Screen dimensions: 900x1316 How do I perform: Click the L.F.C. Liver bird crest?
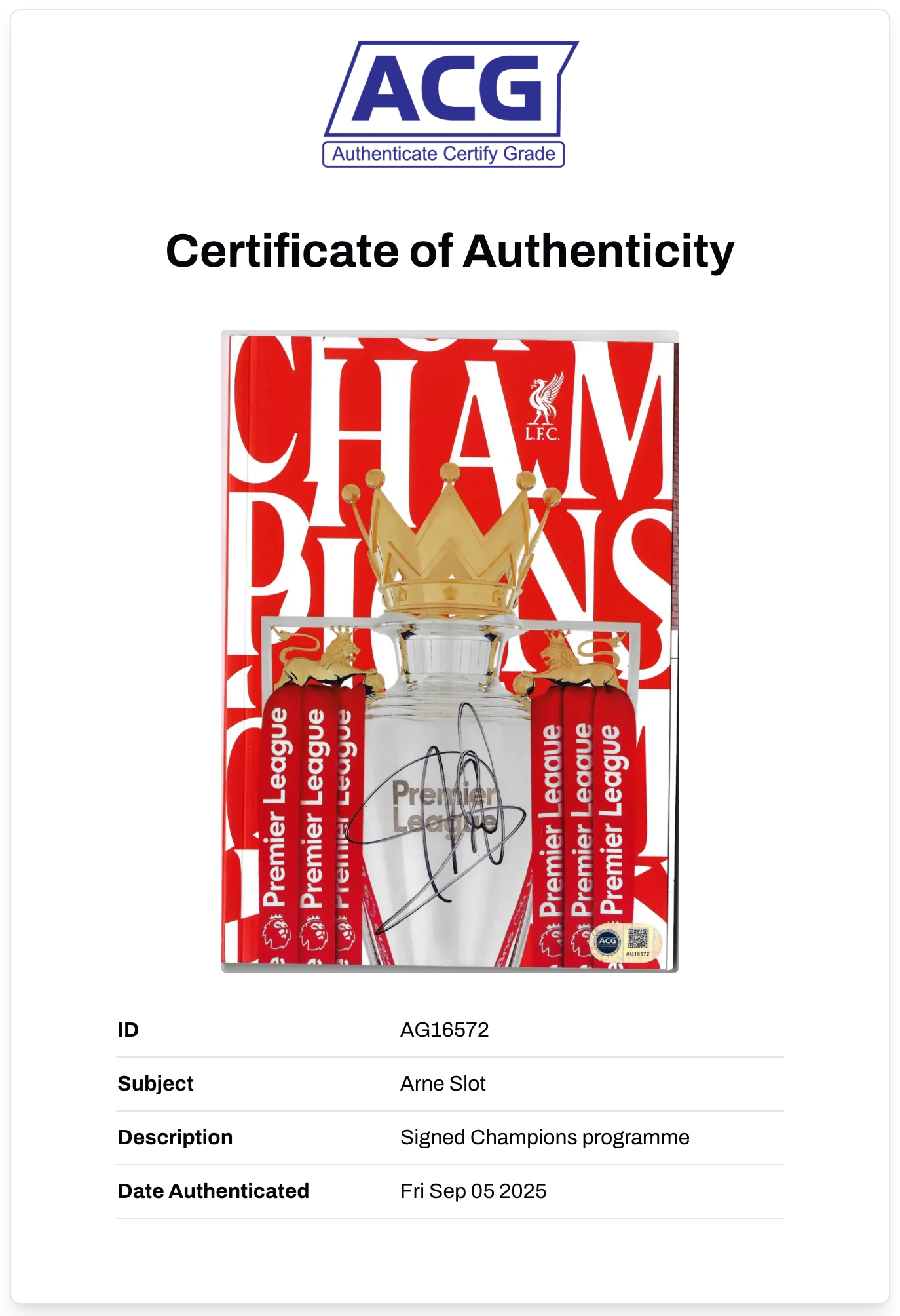point(544,406)
